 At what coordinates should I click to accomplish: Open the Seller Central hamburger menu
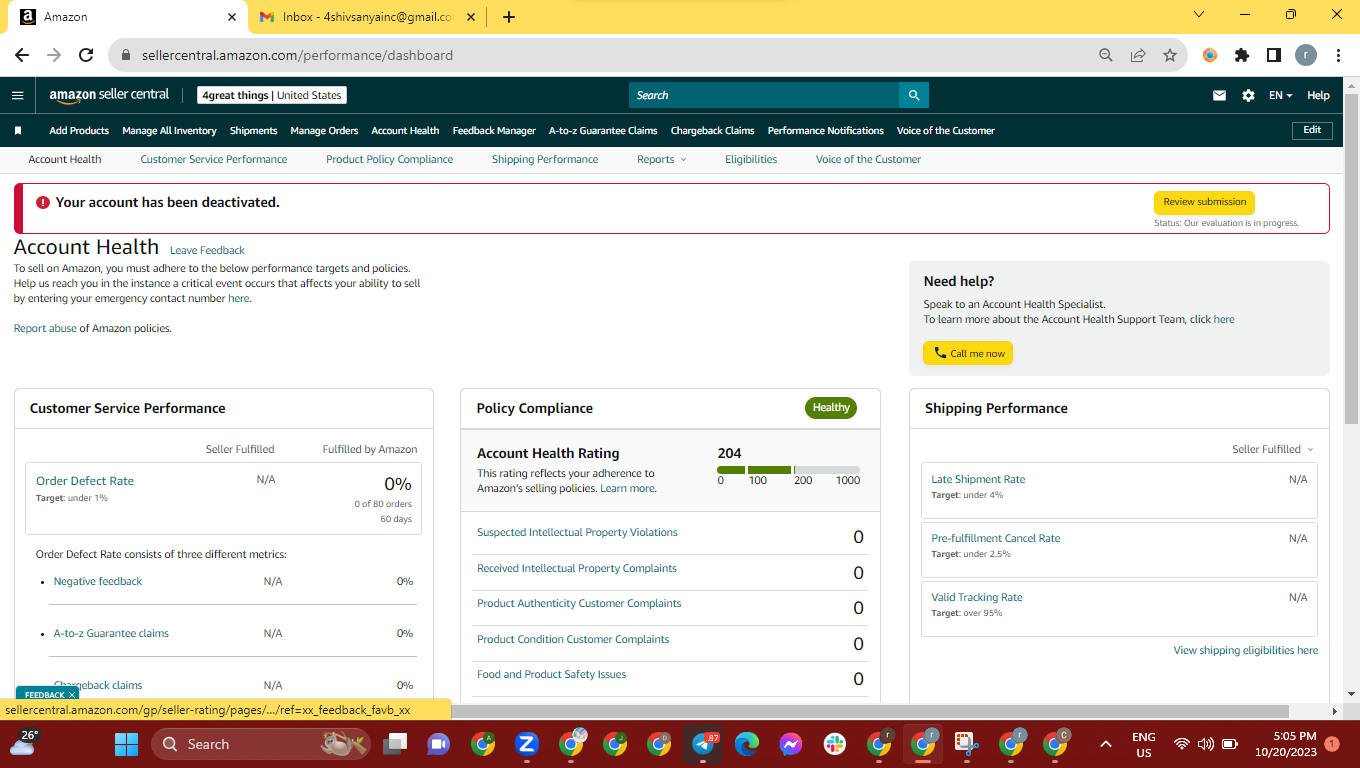(17, 95)
